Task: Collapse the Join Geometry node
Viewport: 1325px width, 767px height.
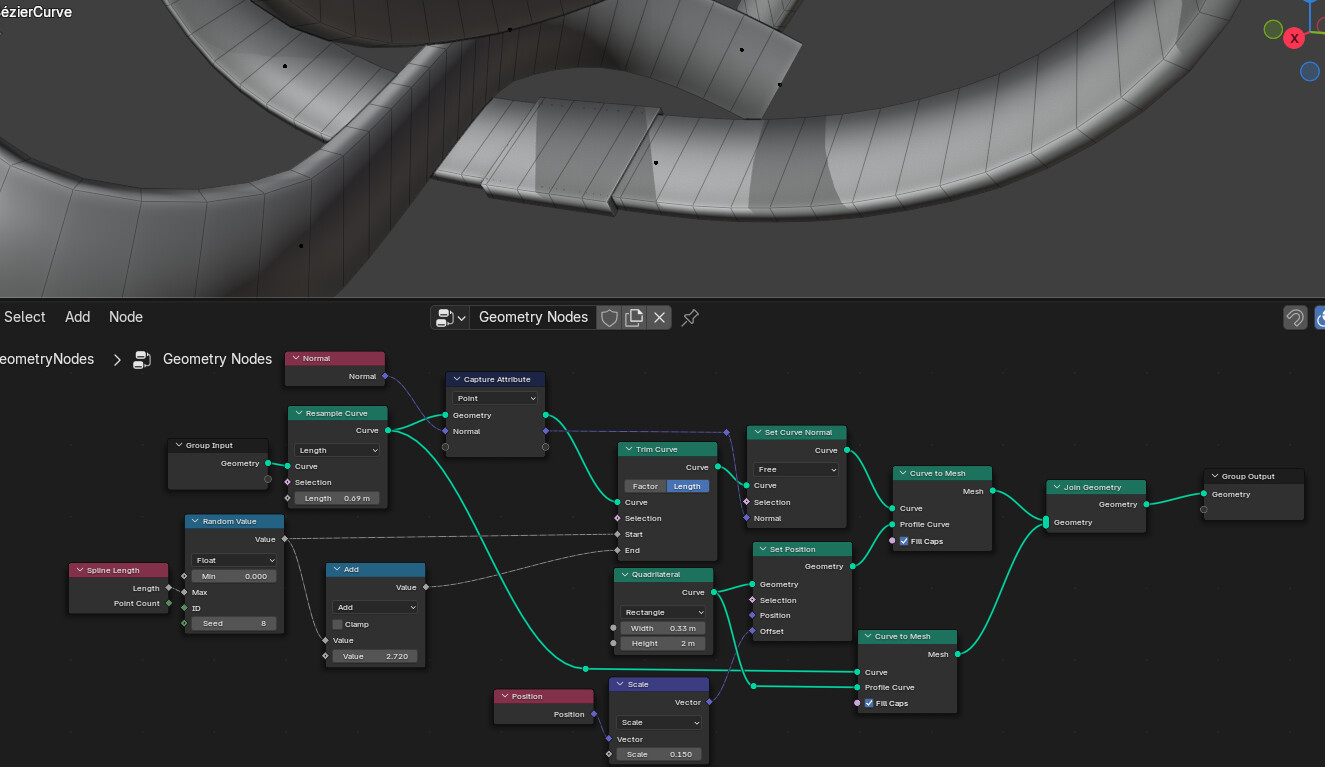Action: [1056, 488]
